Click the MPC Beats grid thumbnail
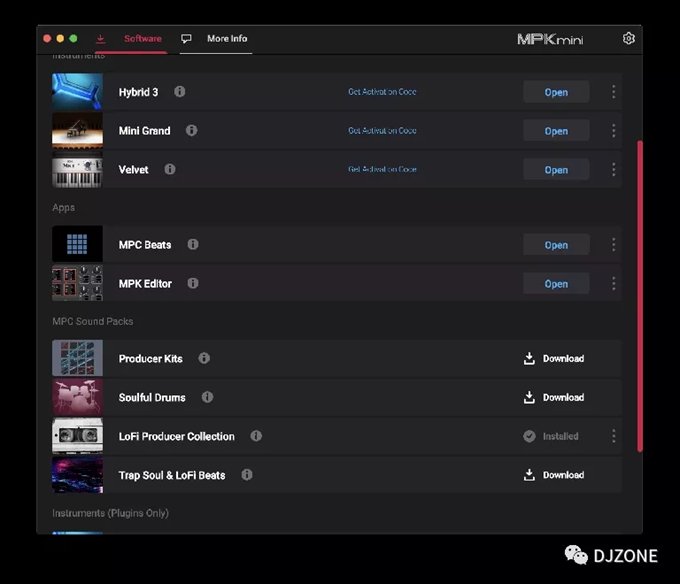Screen dimensions: 680x584 [77, 244]
